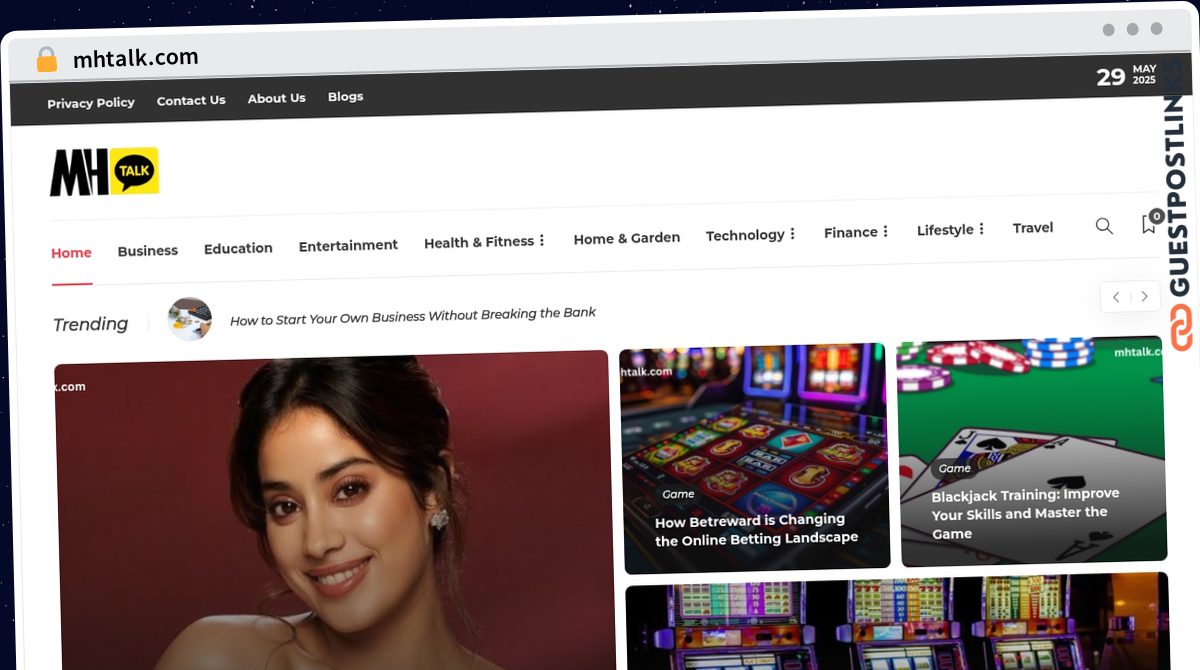Open the Business category
The width and height of the screenshot is (1200, 670).
point(148,251)
